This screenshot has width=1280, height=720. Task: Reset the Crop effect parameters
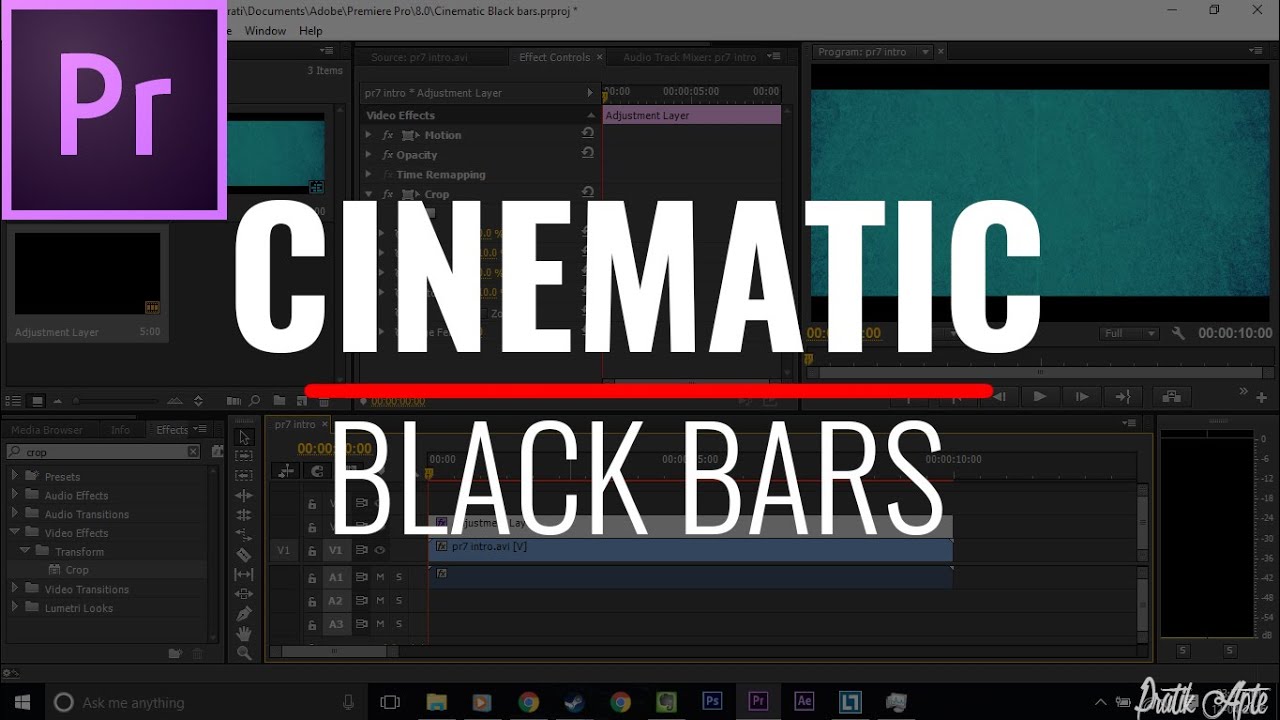pyautogui.click(x=588, y=193)
